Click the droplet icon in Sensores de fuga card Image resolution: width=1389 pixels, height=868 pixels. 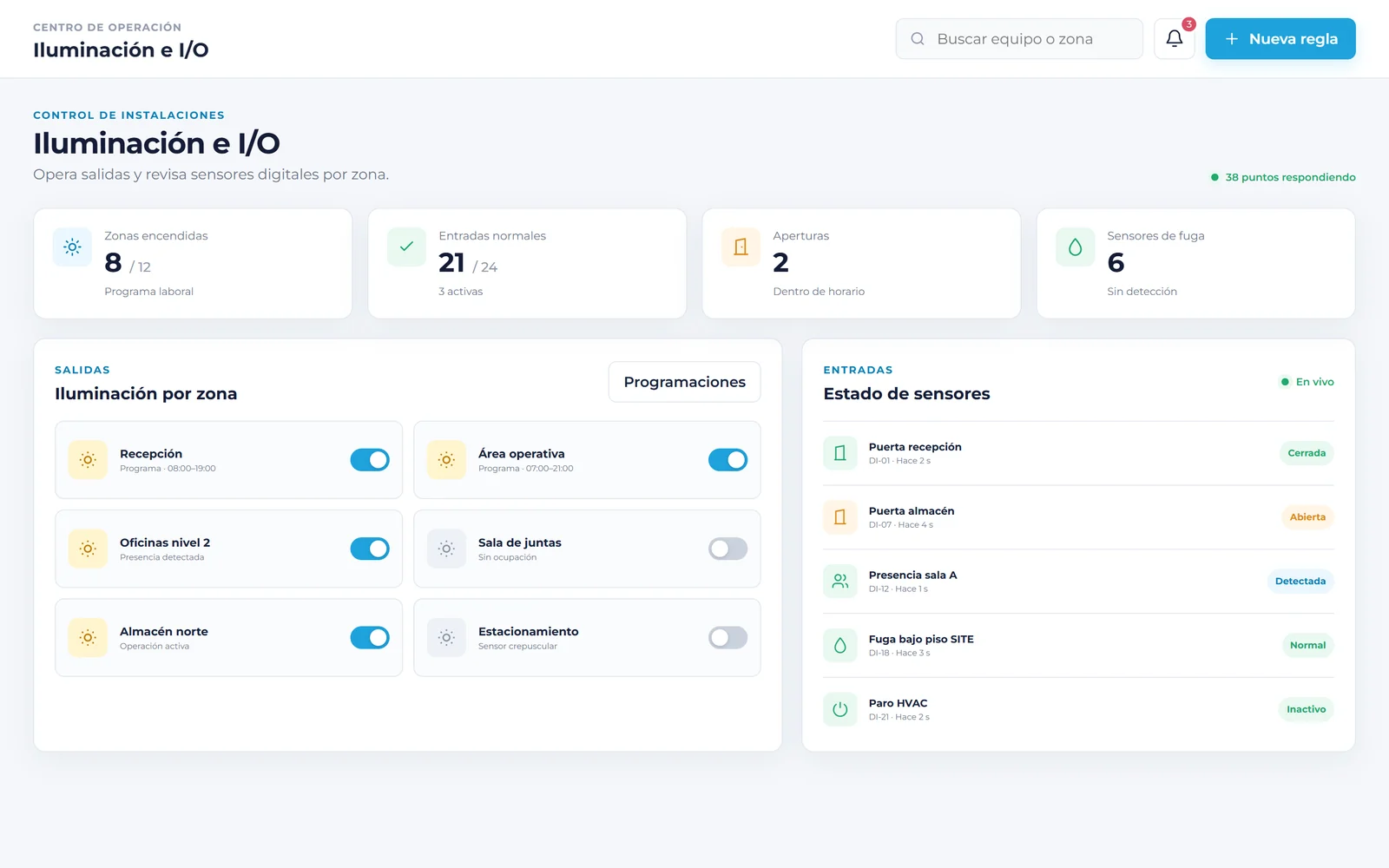point(1075,247)
